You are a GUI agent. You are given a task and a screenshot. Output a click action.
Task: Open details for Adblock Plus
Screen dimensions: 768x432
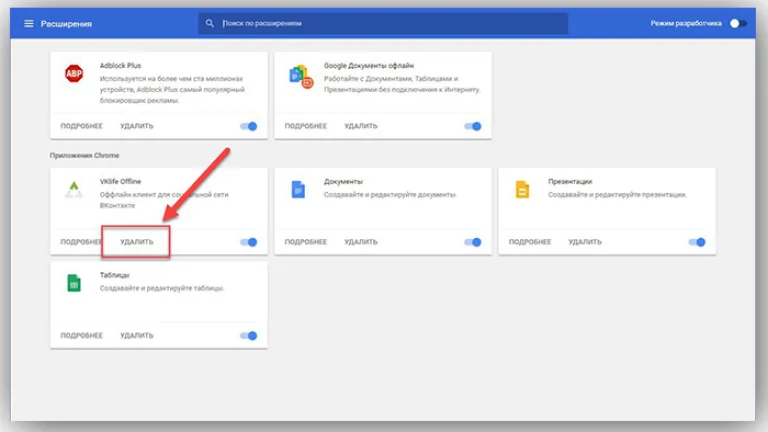(82, 126)
